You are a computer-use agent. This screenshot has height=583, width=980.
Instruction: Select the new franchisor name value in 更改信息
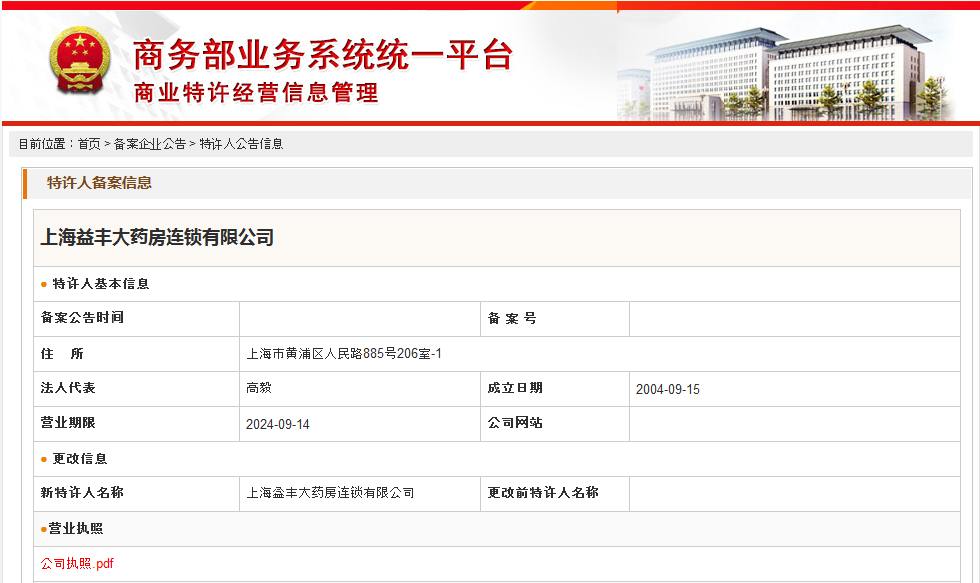pyautogui.click(x=330, y=493)
